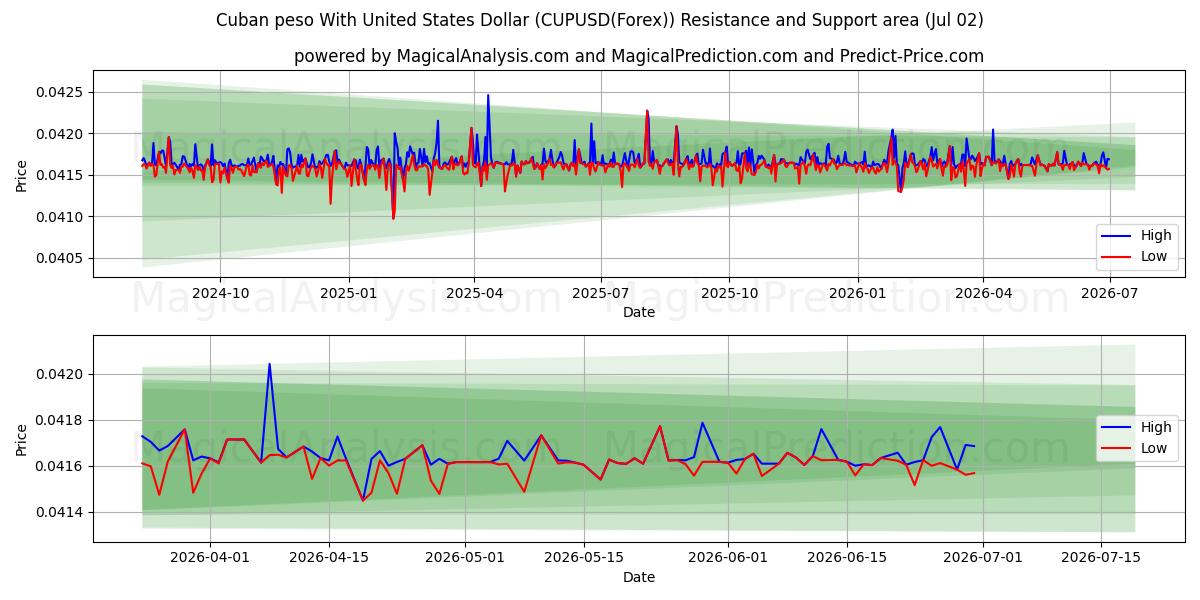Click the 2026-05-15 date tick label
This screenshot has height=600, width=1200.
click(x=584, y=557)
